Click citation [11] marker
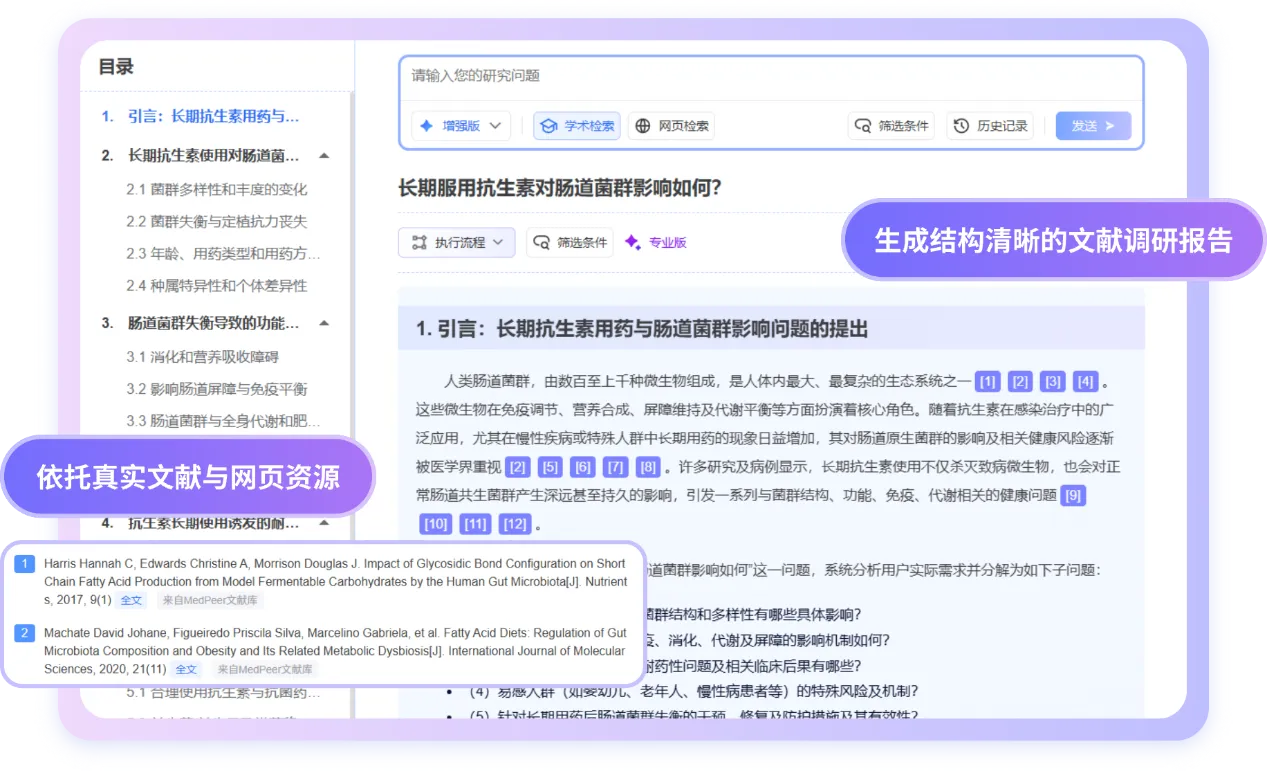Image resolution: width=1267 pixels, height=771 pixels. click(x=475, y=524)
